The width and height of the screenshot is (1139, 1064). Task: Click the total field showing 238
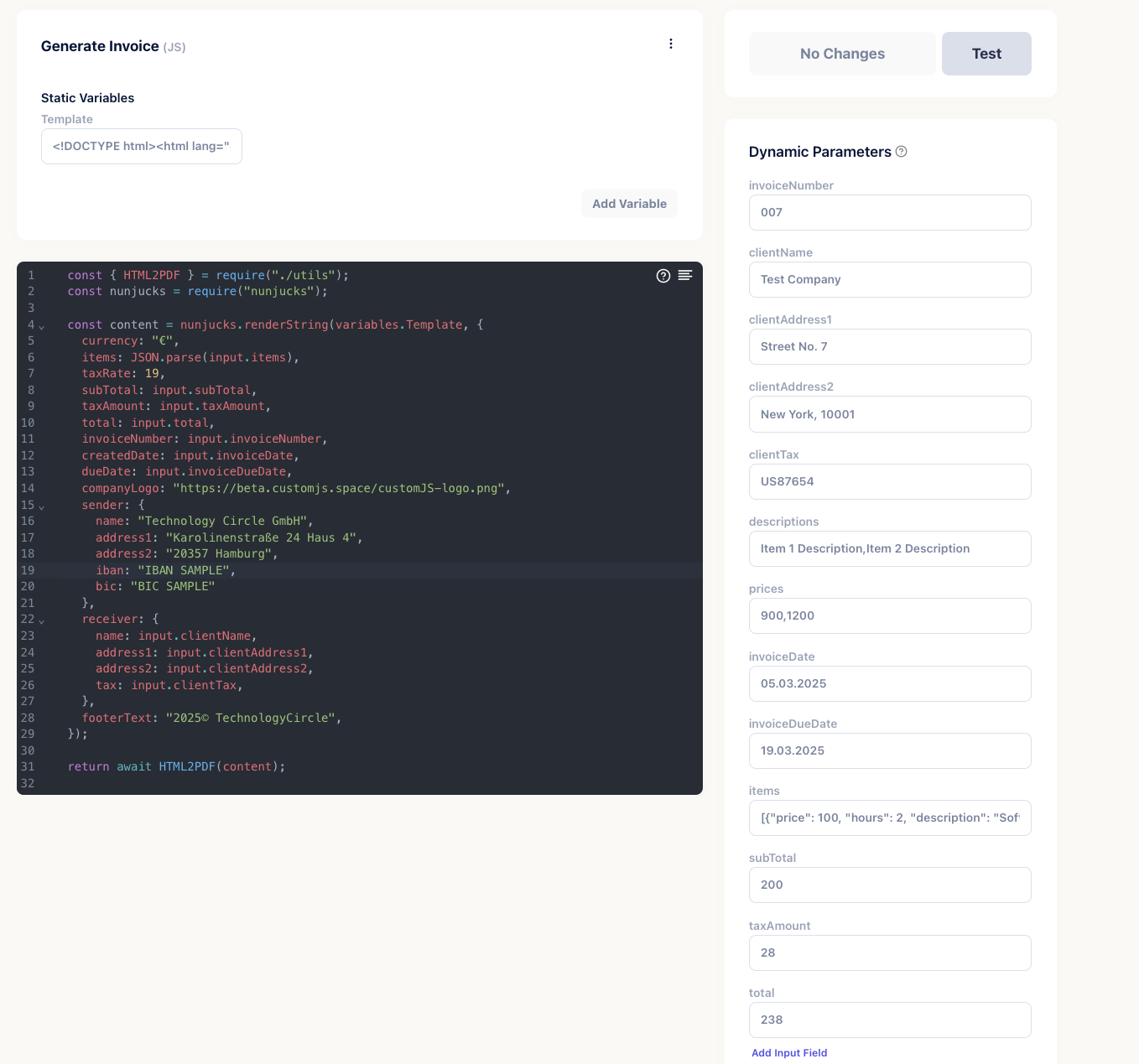tap(890, 1020)
